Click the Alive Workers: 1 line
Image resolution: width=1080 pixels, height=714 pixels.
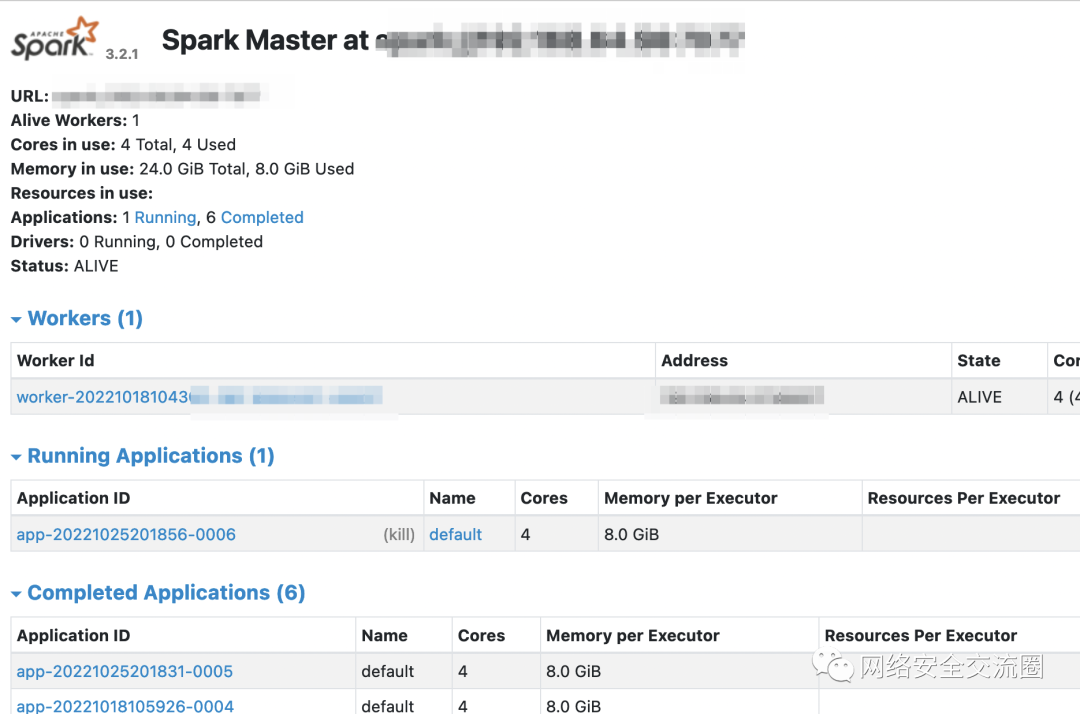[x=75, y=120]
